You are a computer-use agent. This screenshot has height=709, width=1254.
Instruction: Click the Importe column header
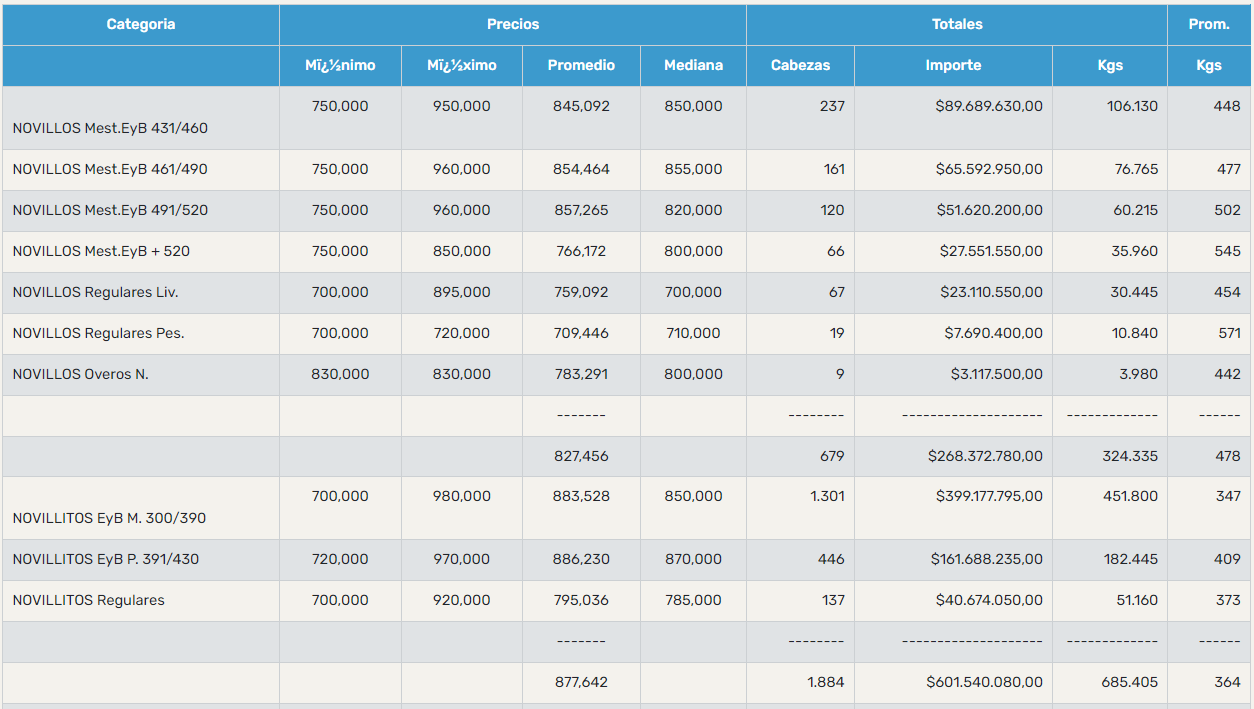click(x=953, y=65)
